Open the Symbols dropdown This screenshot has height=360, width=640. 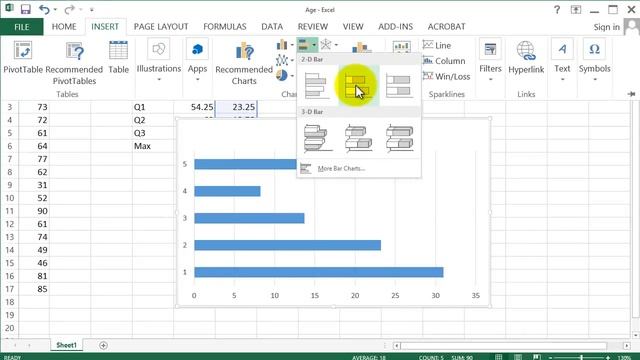pos(594,60)
